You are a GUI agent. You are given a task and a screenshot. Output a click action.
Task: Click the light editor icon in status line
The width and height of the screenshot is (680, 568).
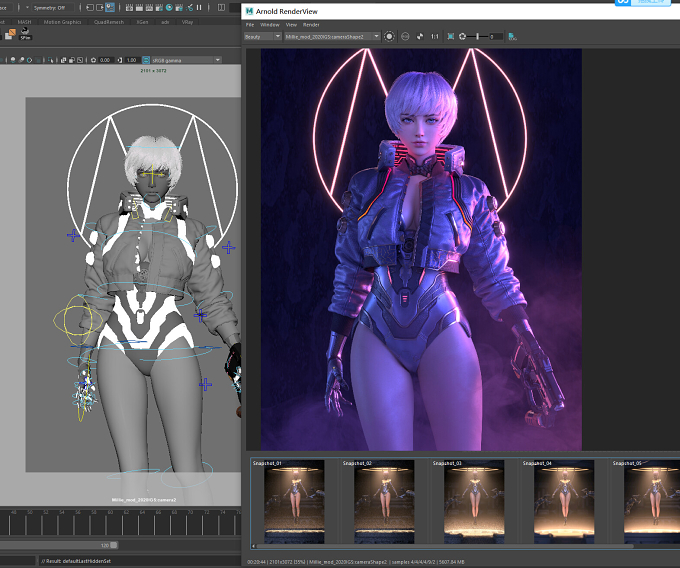[190, 8]
